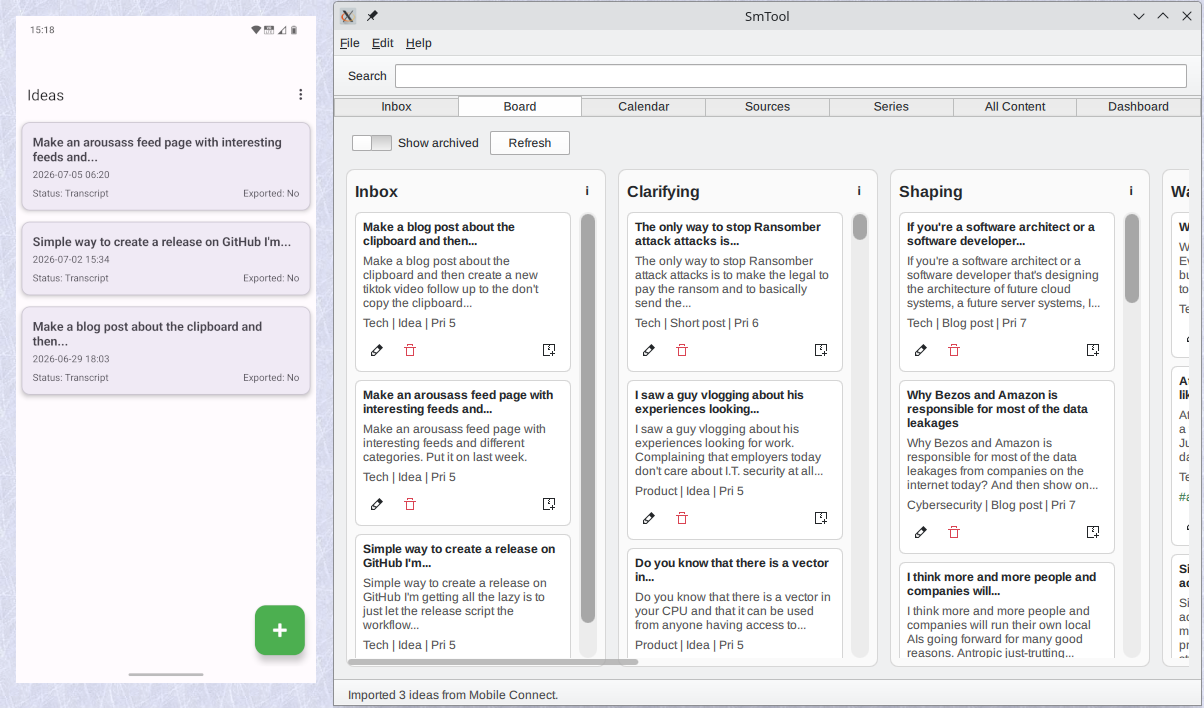Switch to the Dashboard tab
Screen dimensions: 1204x708
tap(1138, 107)
